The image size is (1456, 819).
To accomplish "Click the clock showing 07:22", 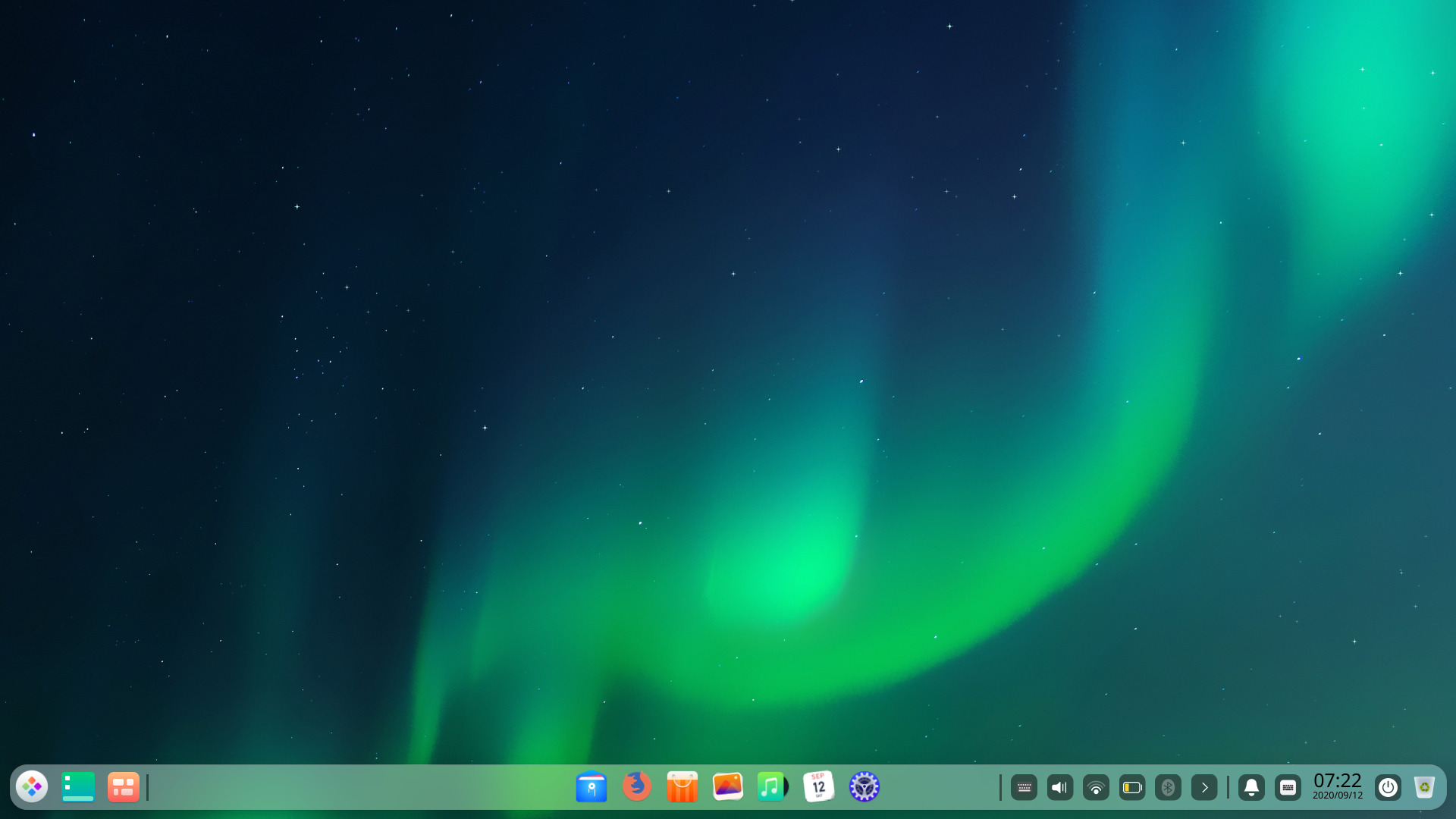I will 1339,786.
